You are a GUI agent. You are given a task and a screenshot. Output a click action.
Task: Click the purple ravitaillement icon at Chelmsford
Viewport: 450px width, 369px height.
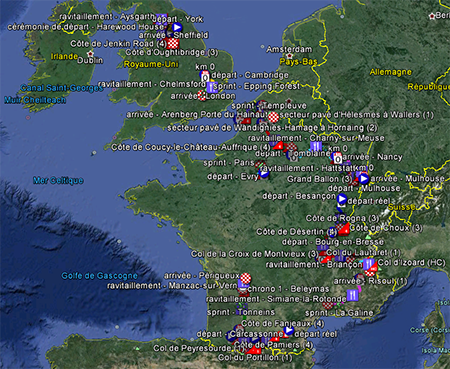(x=211, y=87)
